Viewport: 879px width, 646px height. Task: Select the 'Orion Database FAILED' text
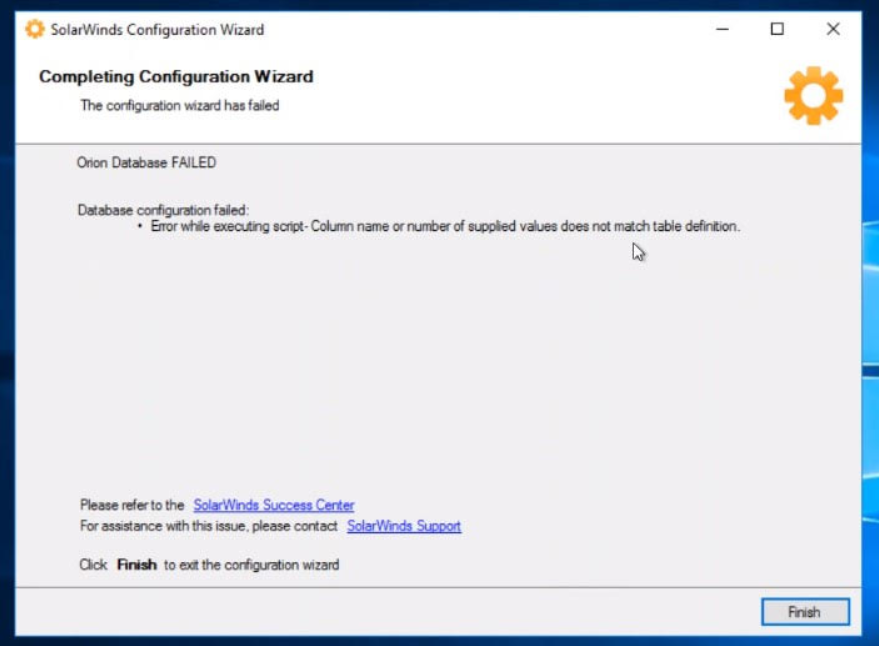coord(146,163)
